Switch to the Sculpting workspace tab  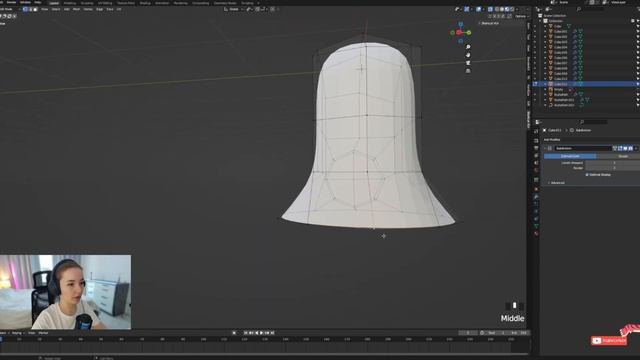87,3
